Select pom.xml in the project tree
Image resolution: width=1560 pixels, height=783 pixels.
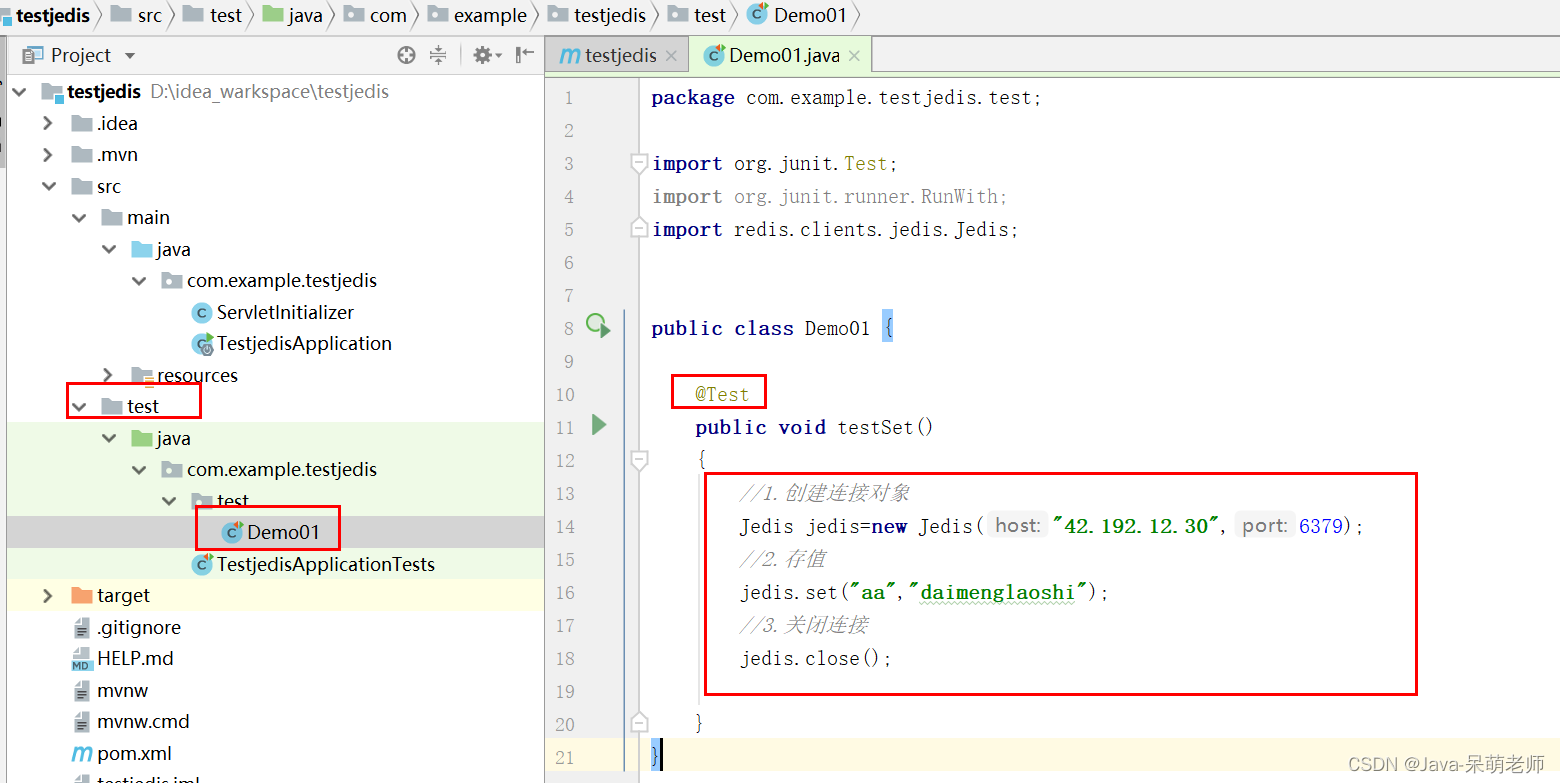coord(134,753)
